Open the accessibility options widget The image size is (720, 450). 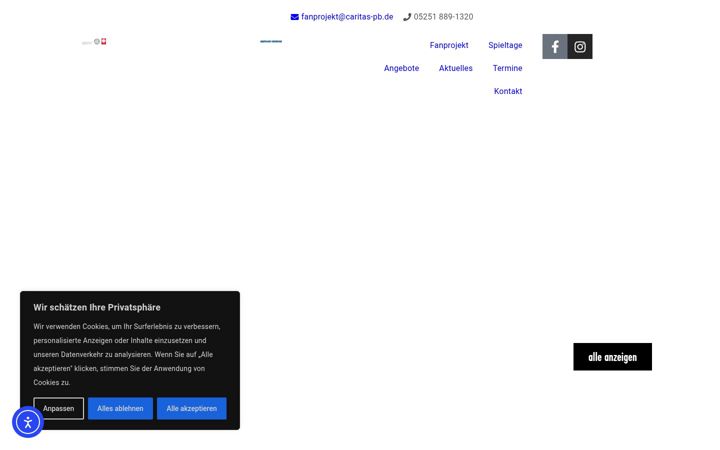tap(28, 422)
